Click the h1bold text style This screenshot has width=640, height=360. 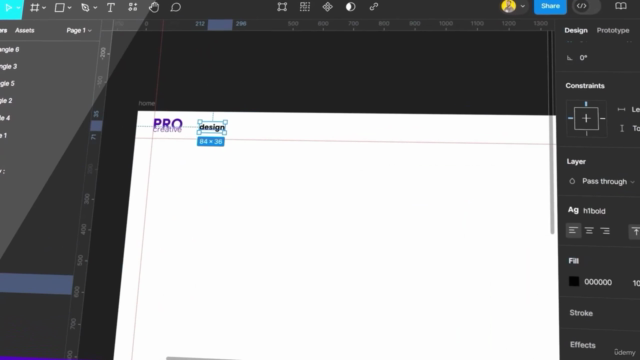click(594, 211)
